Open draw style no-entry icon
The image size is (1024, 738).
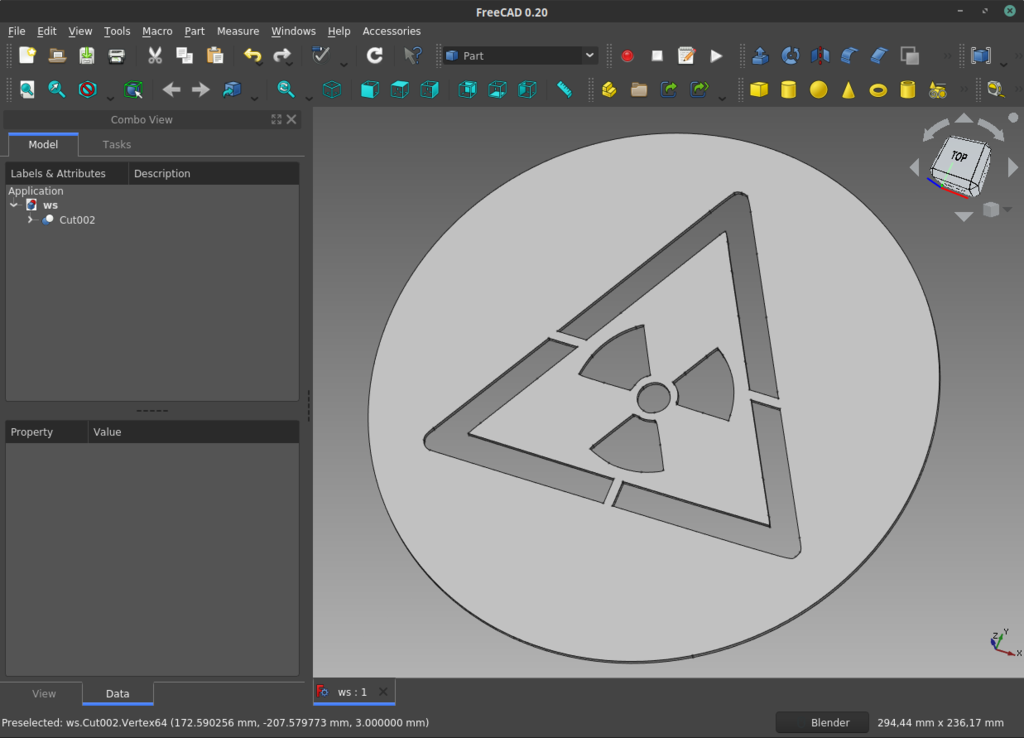point(87,89)
